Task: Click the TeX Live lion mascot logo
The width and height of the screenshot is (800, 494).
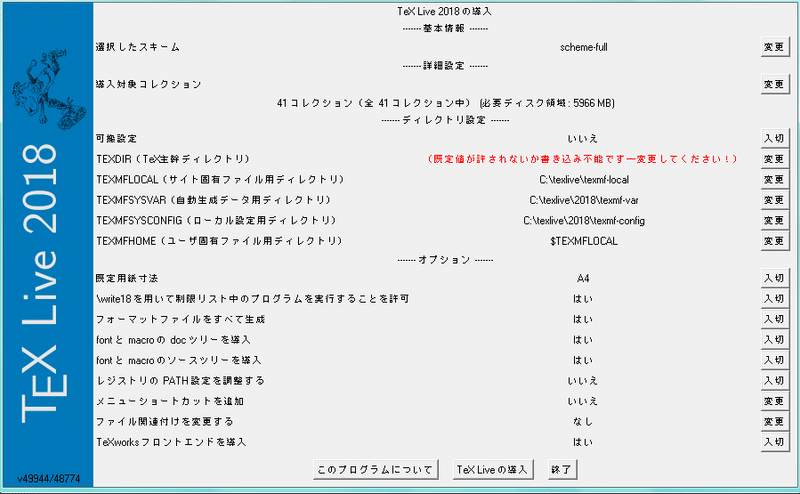Action: point(48,89)
